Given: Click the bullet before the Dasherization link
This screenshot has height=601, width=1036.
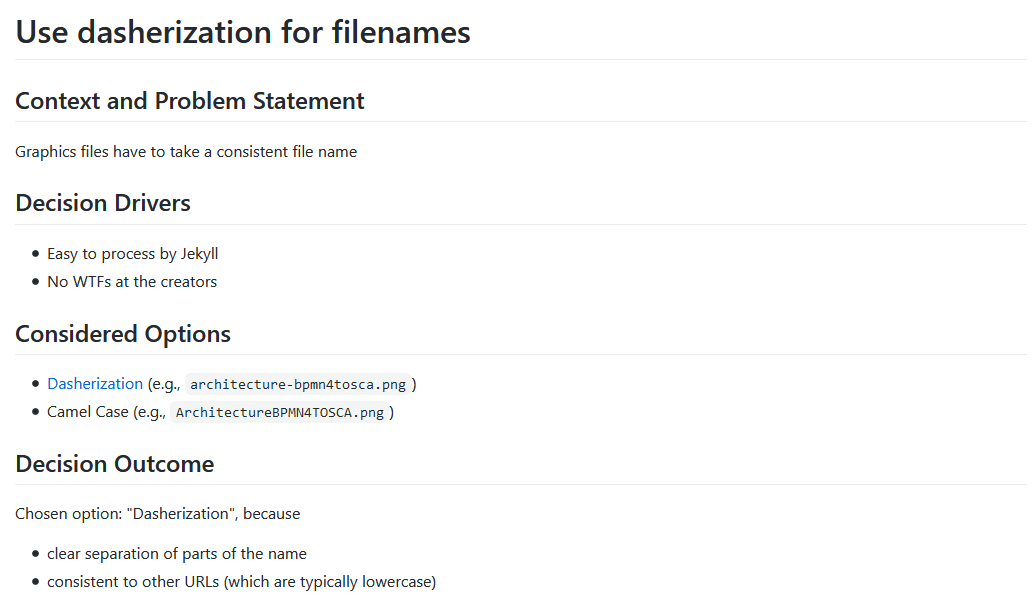Looking at the screenshot, I should click(36, 385).
